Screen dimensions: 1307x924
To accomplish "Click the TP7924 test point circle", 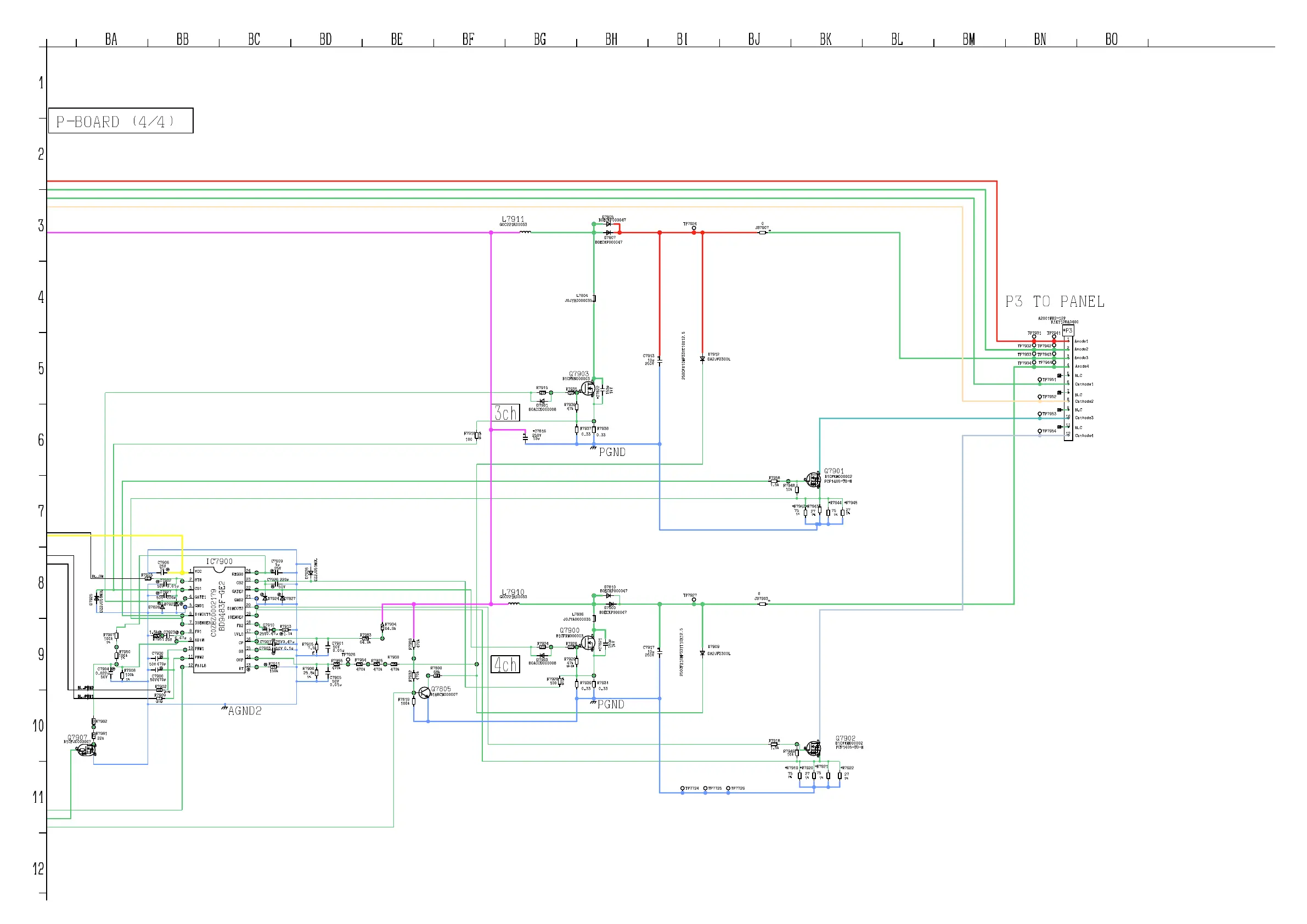I will tap(694, 228).
